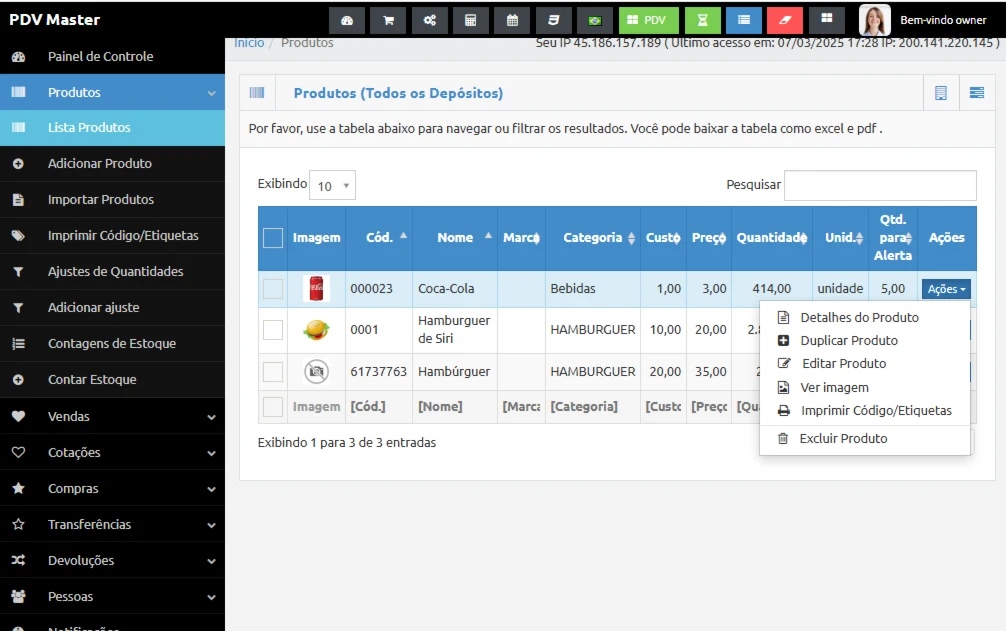Go to Adicionar Produto in sidebar
1006x631 pixels.
point(100,164)
